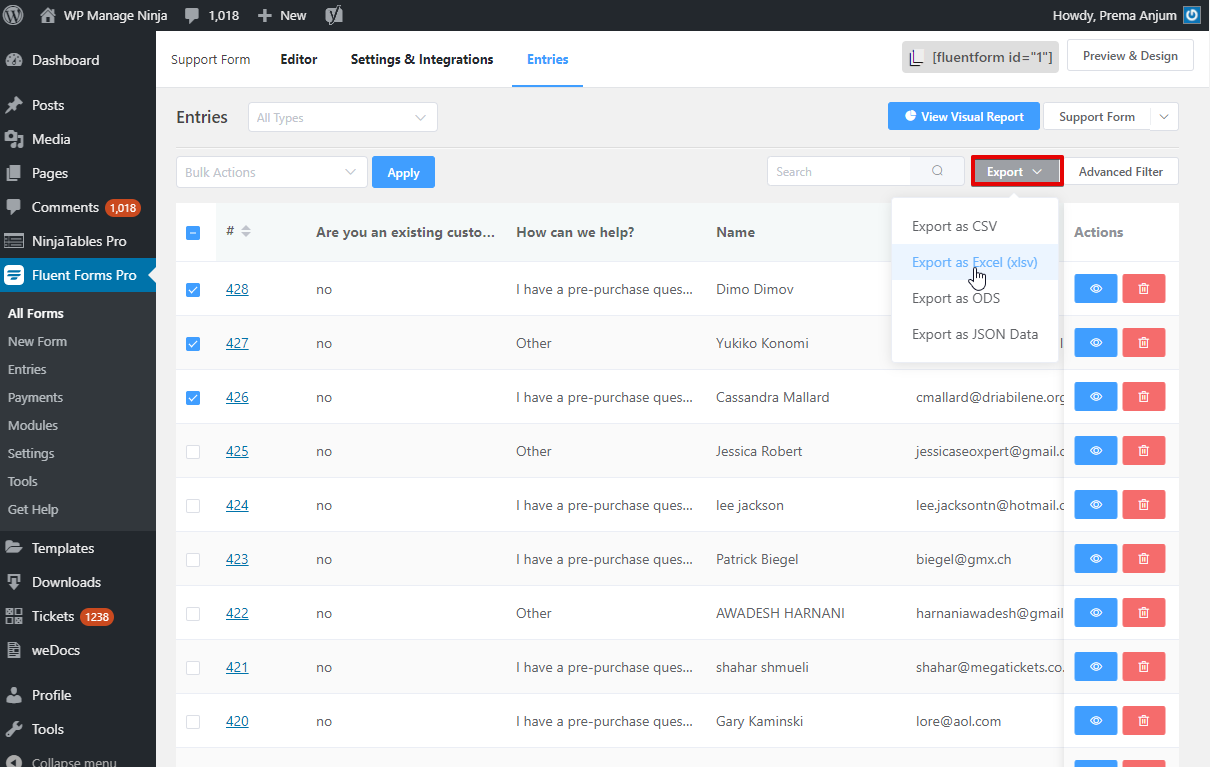Open Advanced Filter
The height and width of the screenshot is (767, 1210).
[1121, 172]
